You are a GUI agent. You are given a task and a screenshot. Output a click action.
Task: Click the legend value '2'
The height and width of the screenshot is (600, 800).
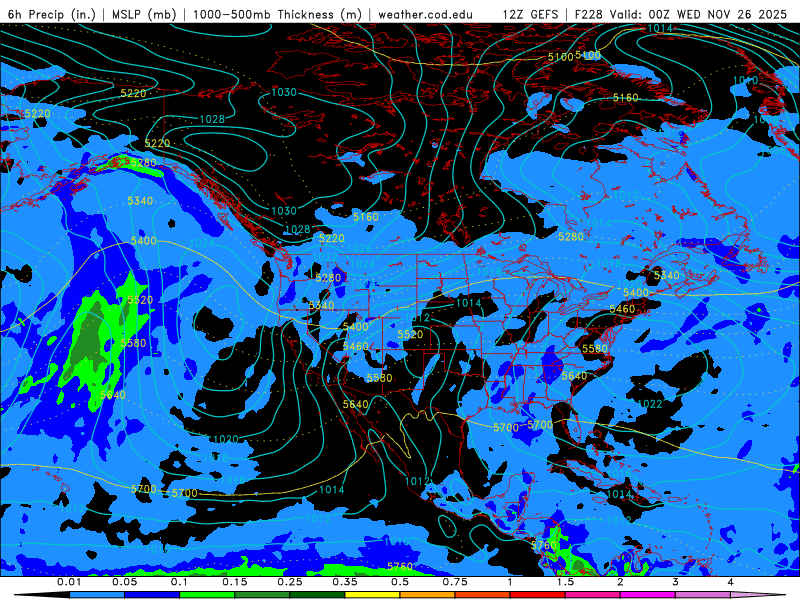pyautogui.click(x=620, y=582)
